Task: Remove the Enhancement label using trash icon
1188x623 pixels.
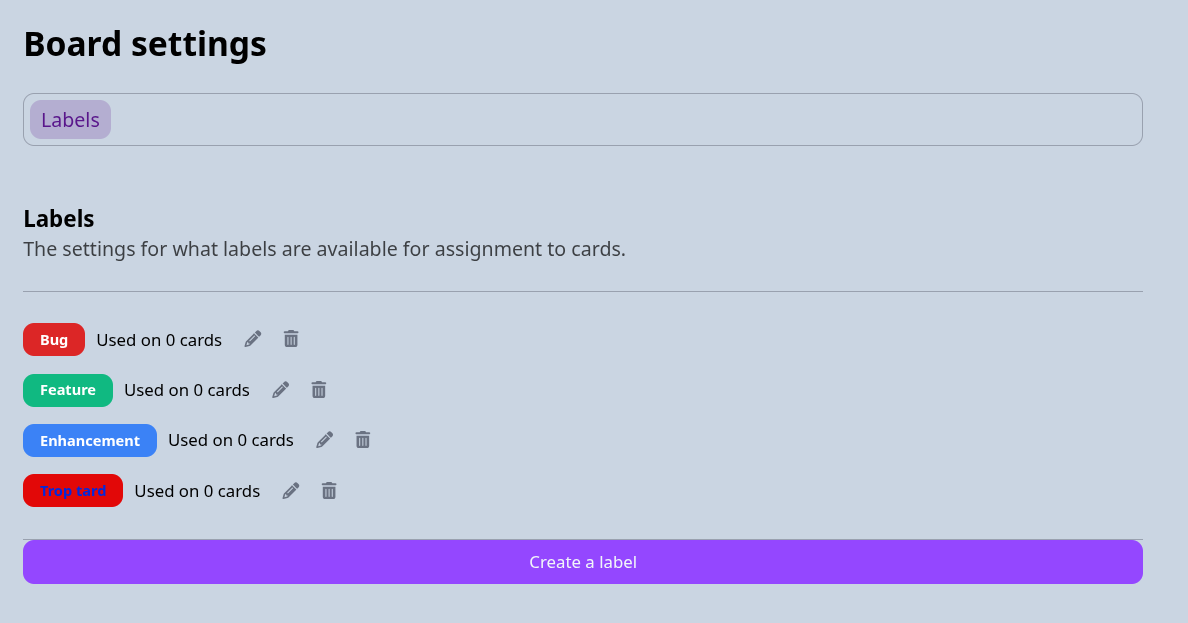Action: (x=363, y=440)
